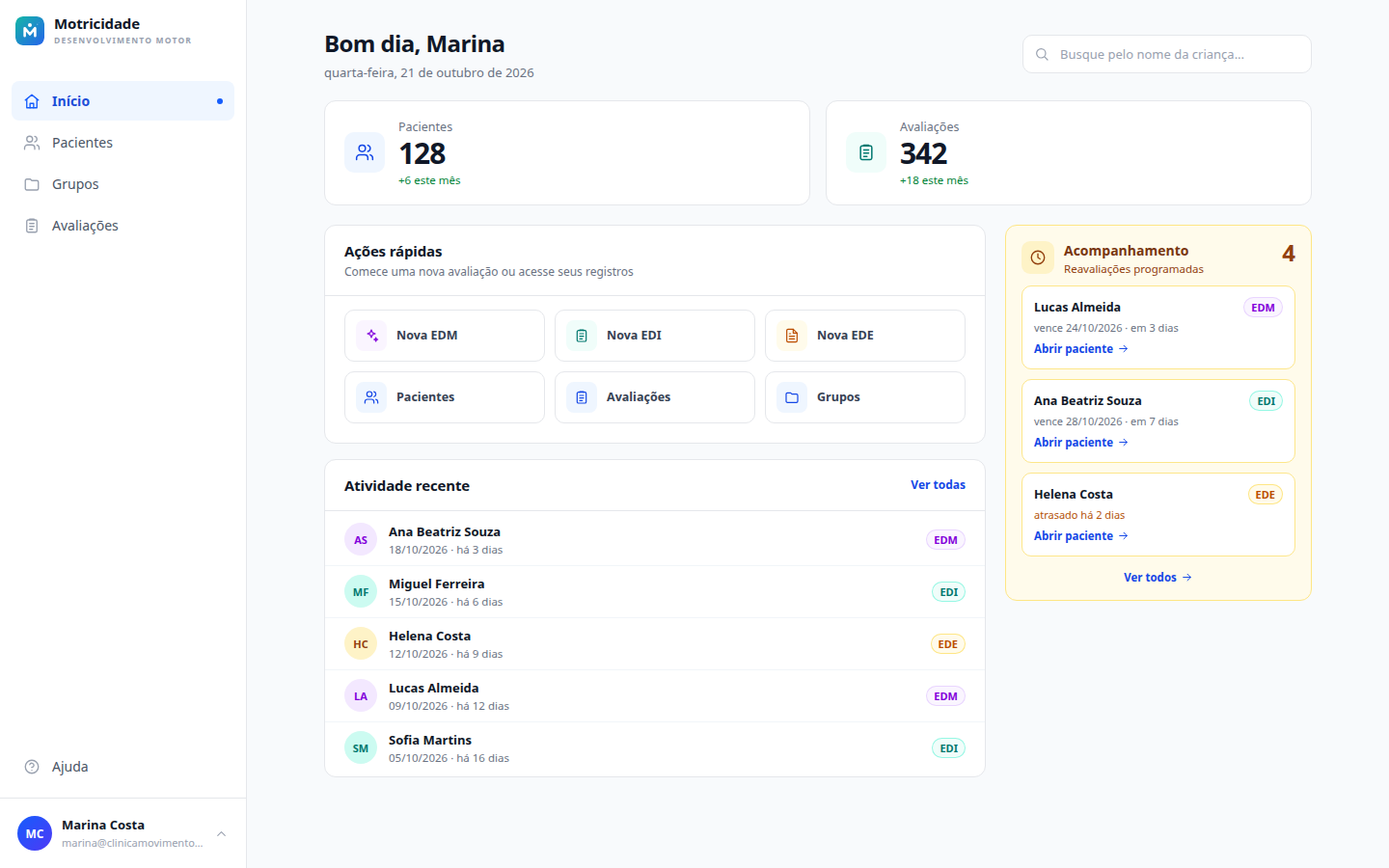
Task: Start a Nova EDM evaluation
Action: pos(445,336)
